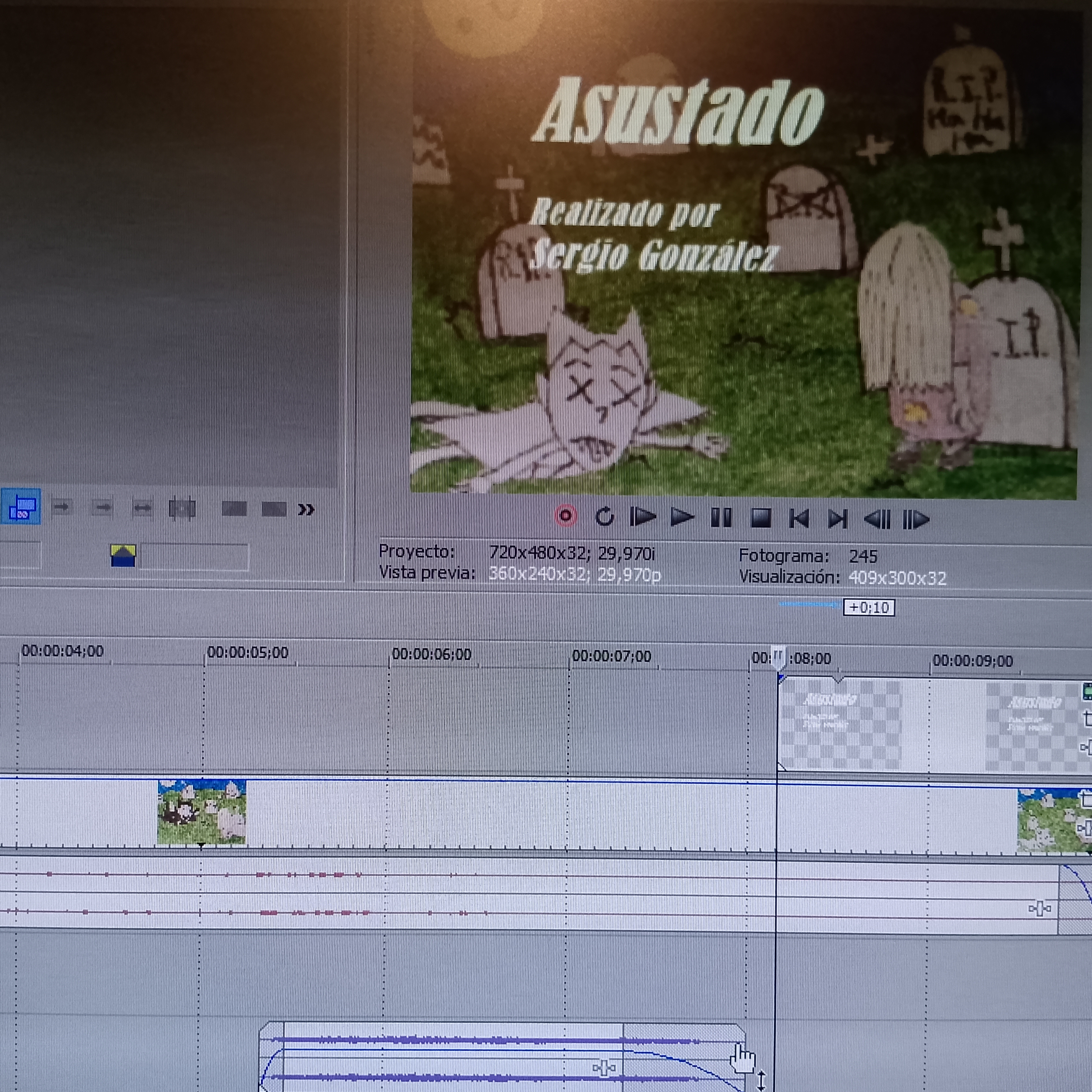Click the empty field beside the marker icon
This screenshot has height=1092, width=1092.
pos(195,557)
